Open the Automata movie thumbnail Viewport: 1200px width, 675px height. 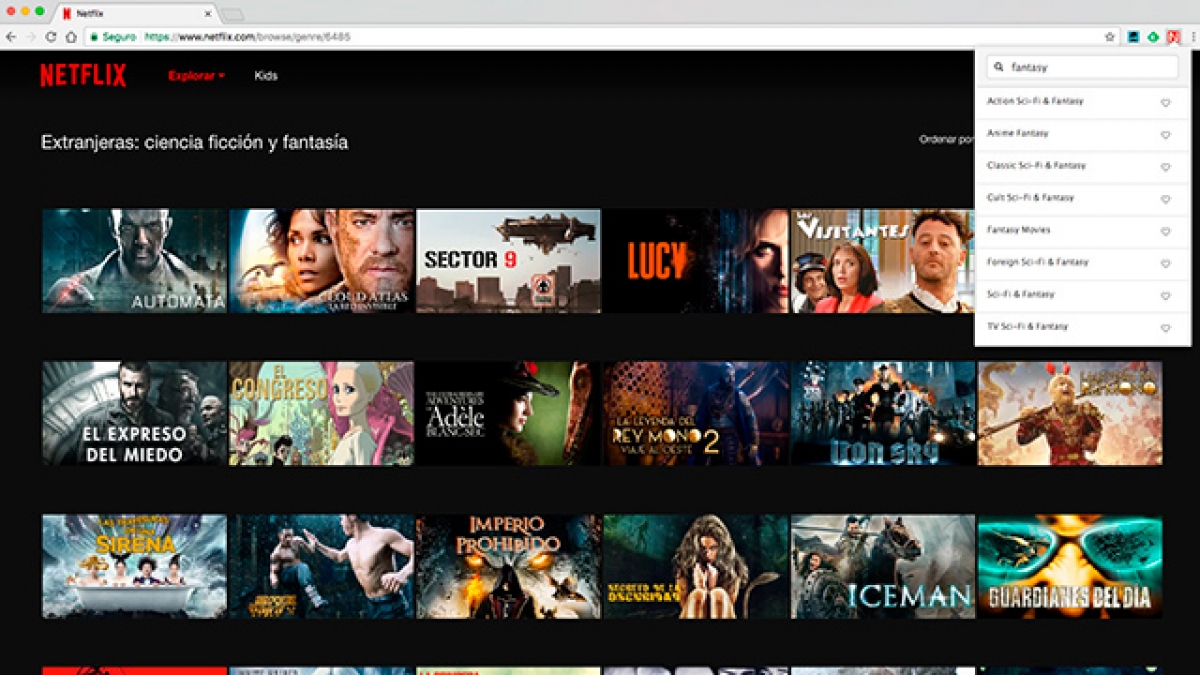coord(135,261)
